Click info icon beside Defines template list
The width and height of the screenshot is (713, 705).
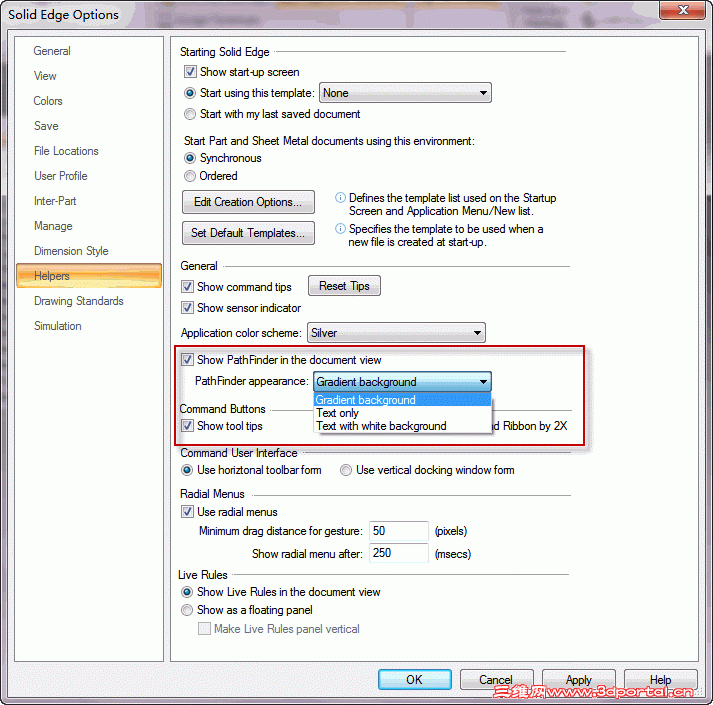(340, 197)
